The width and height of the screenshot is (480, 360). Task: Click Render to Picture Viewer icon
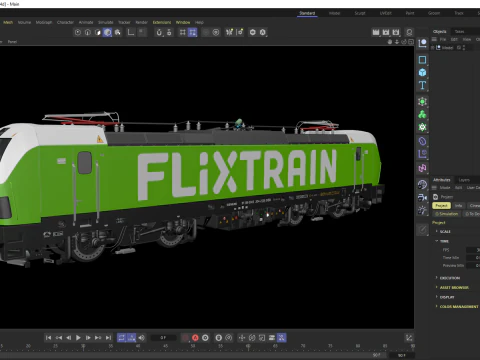pyautogui.click(x=386, y=32)
